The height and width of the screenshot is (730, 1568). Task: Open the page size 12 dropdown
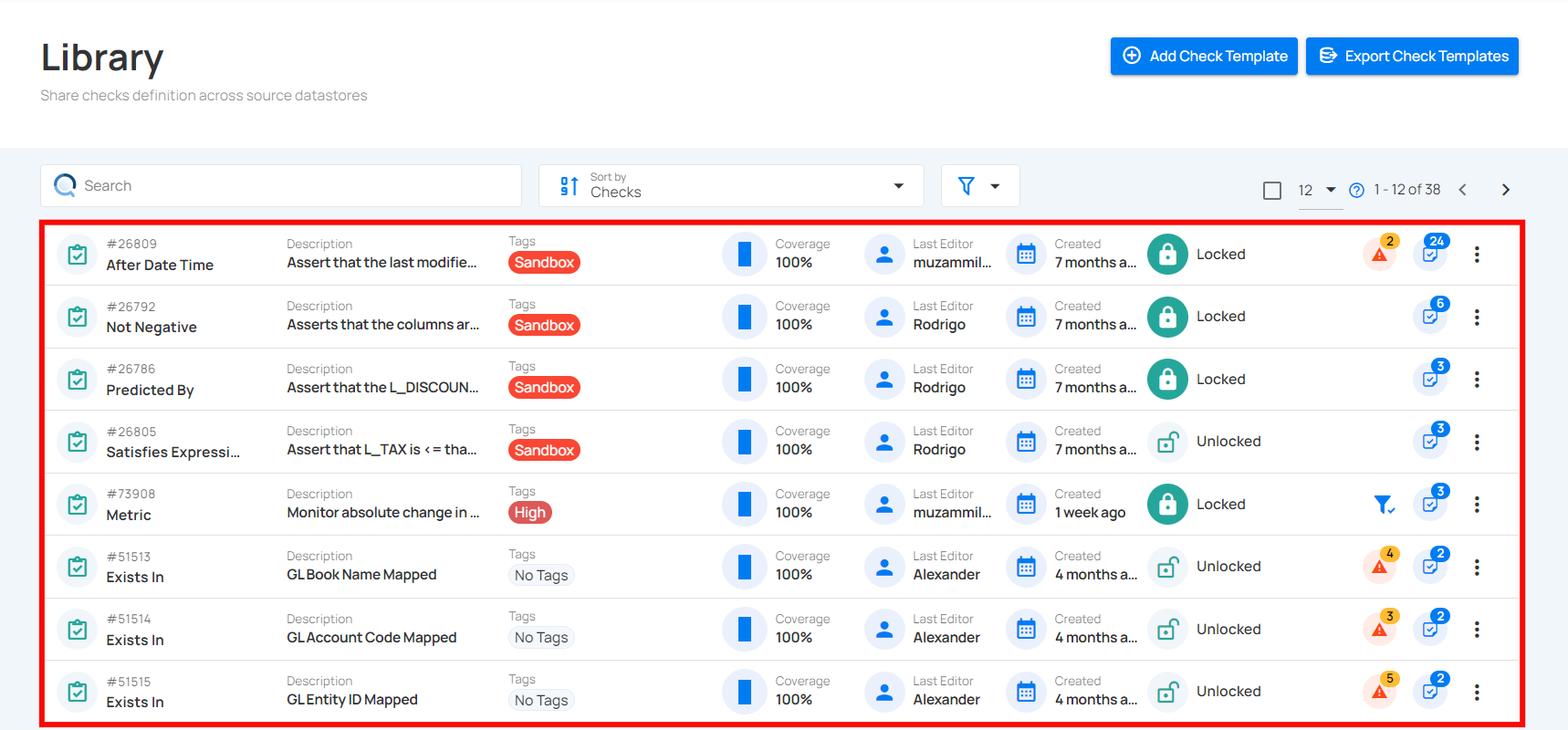(x=1318, y=190)
